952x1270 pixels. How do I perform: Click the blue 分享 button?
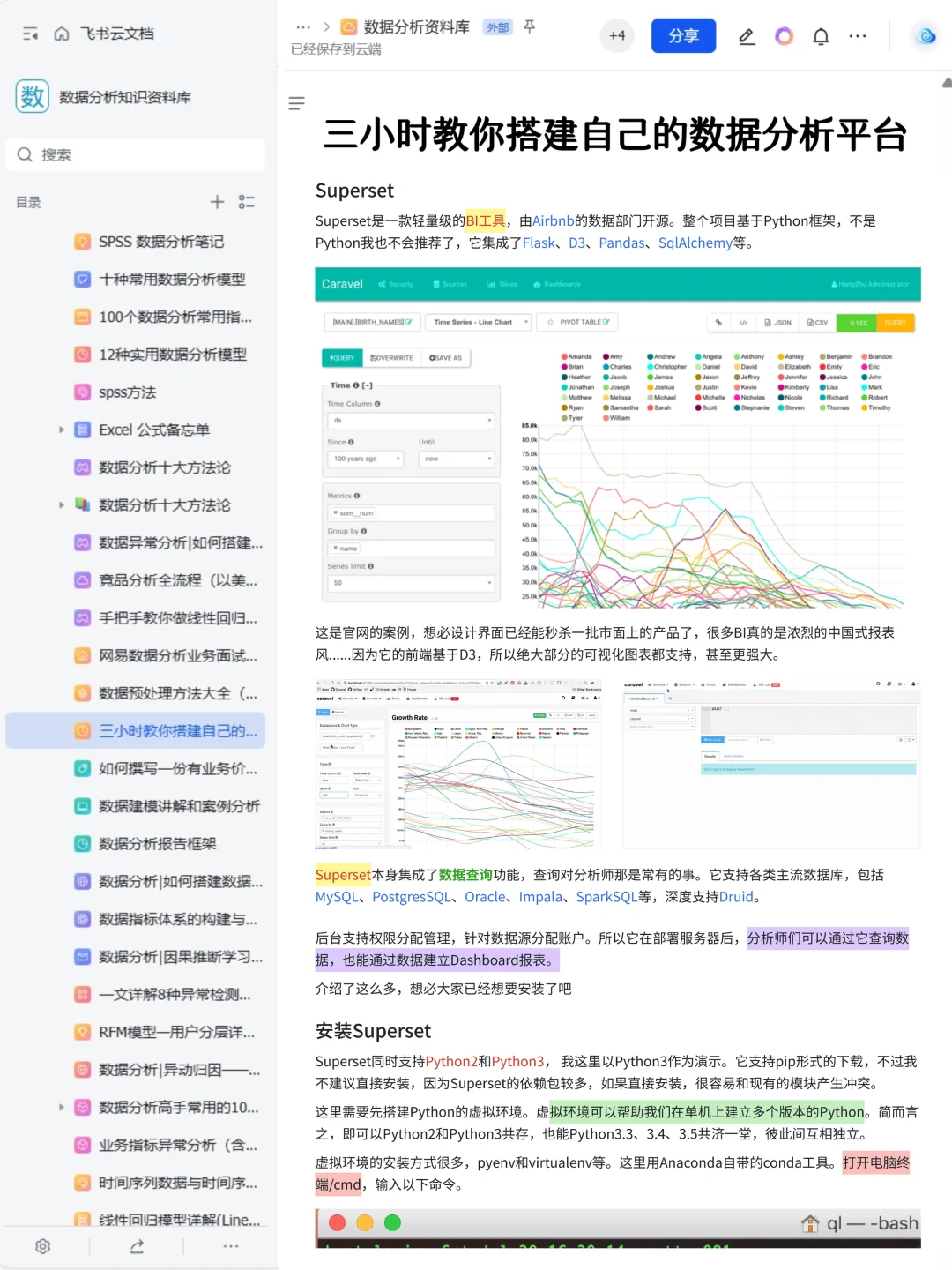[683, 35]
